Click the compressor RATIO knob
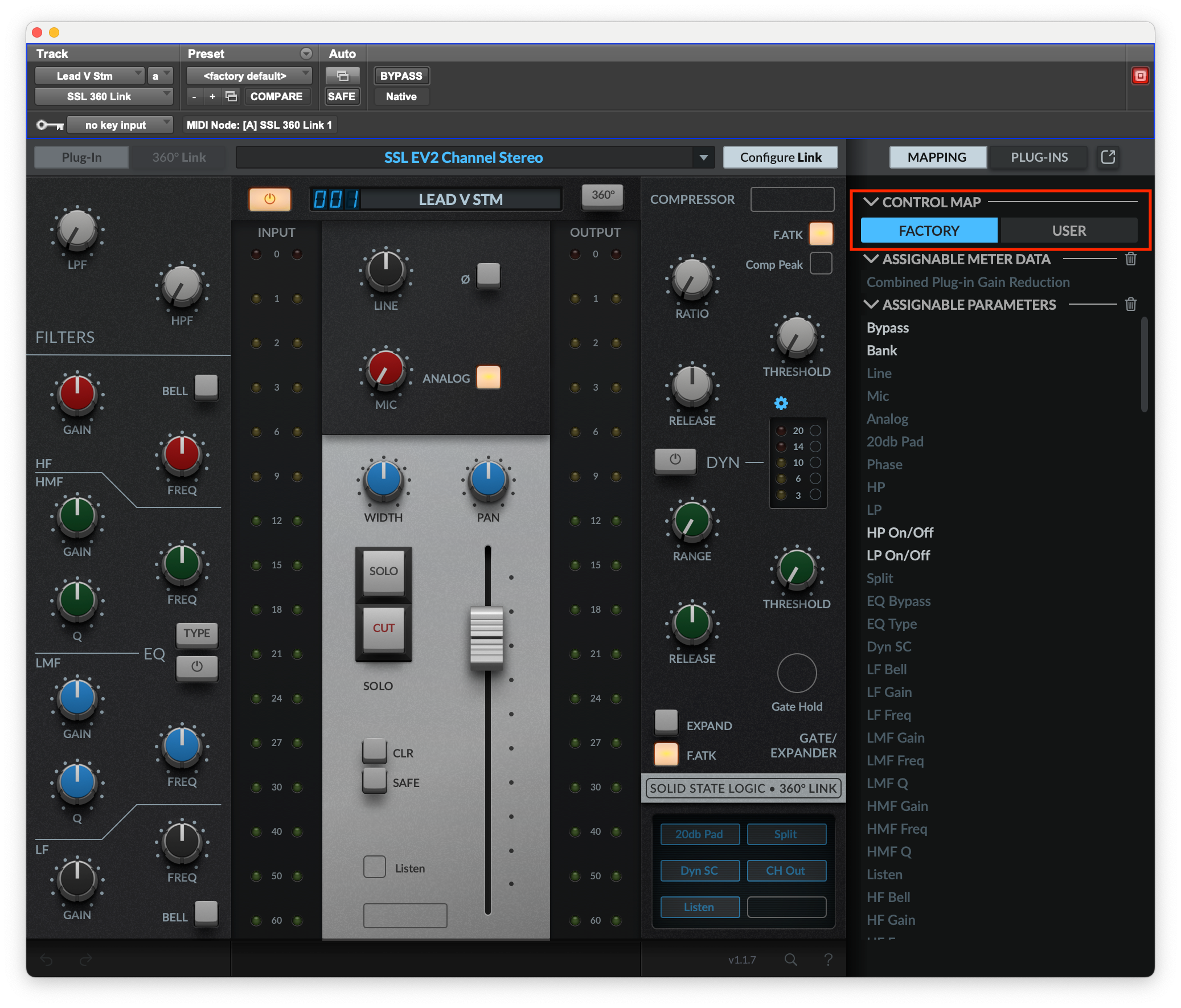 [692, 278]
